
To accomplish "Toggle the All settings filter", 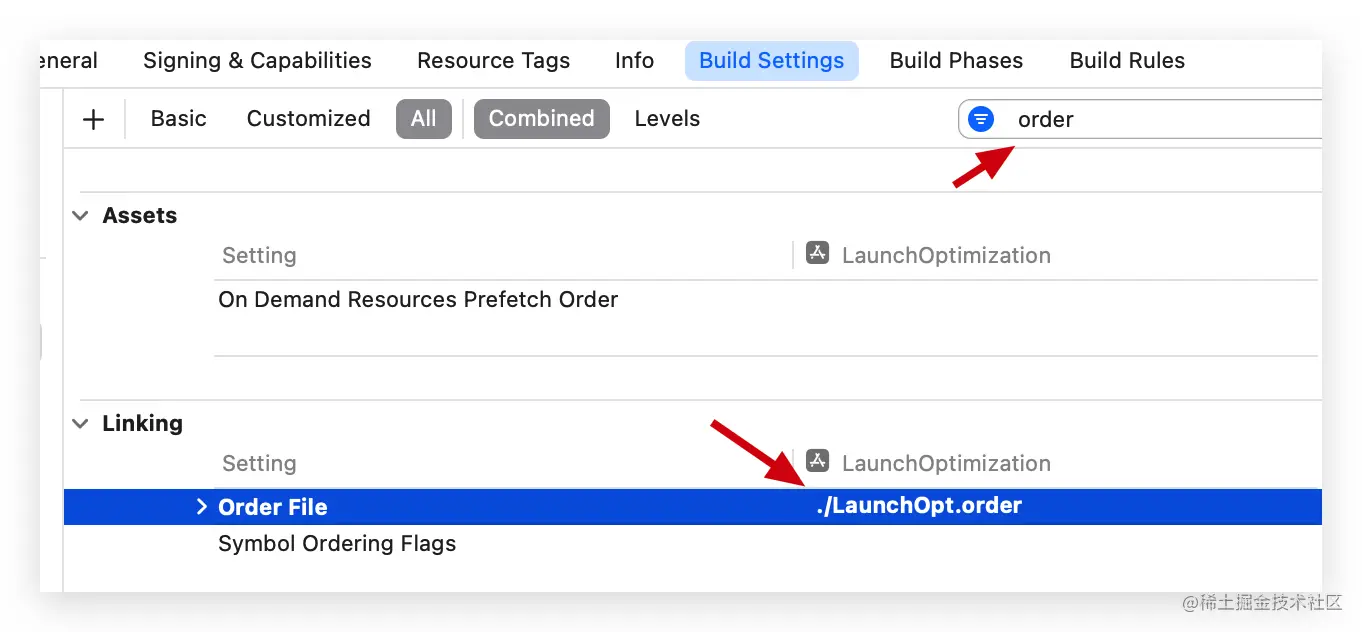I will (x=423, y=119).
